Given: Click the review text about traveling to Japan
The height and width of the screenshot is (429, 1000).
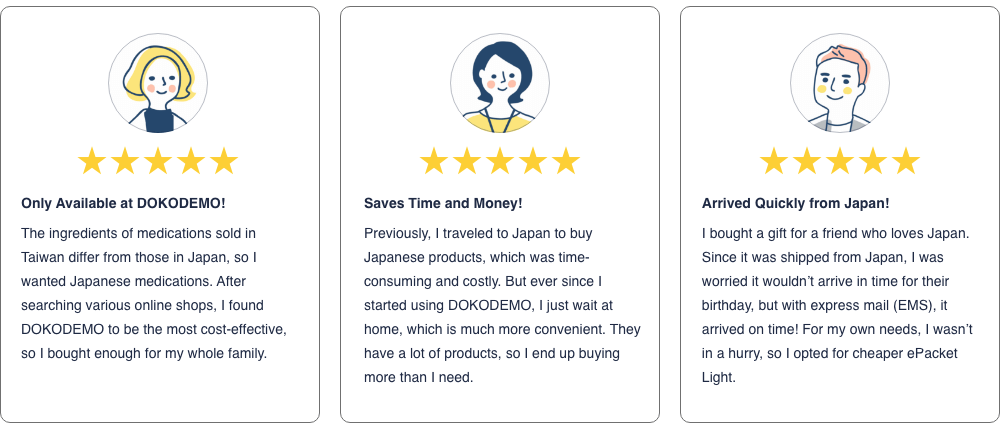Looking at the screenshot, I should click(500, 305).
